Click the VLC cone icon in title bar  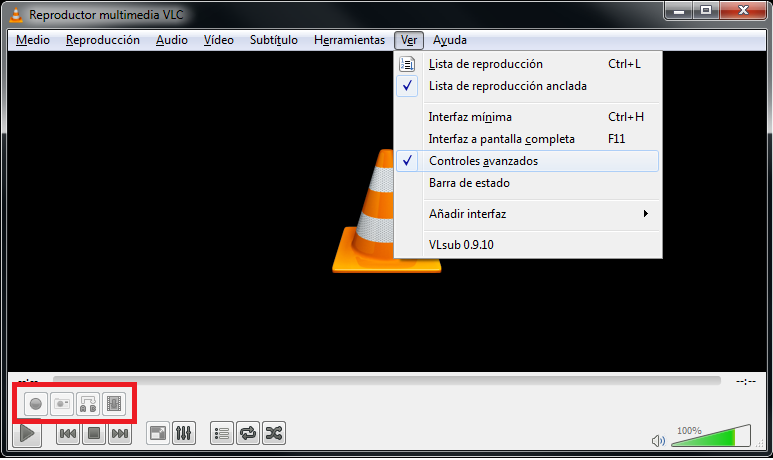pos(16,15)
